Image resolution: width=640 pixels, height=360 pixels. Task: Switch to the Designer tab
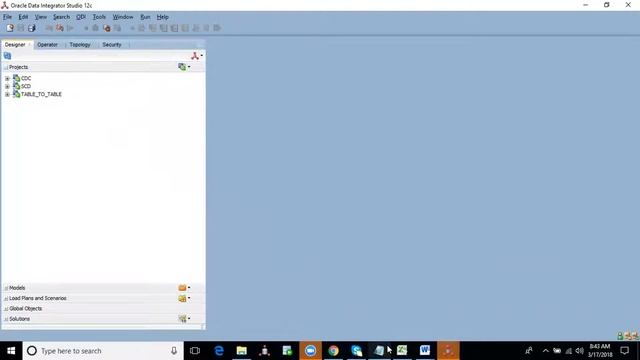point(15,44)
